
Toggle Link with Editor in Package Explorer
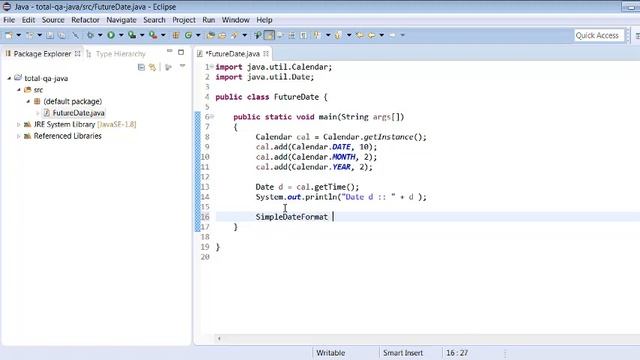[153, 67]
